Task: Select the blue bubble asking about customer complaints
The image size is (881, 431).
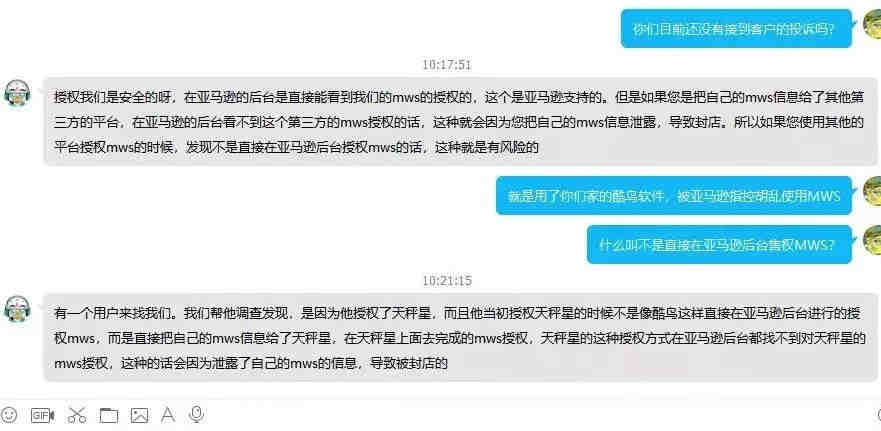Action: 736,29
